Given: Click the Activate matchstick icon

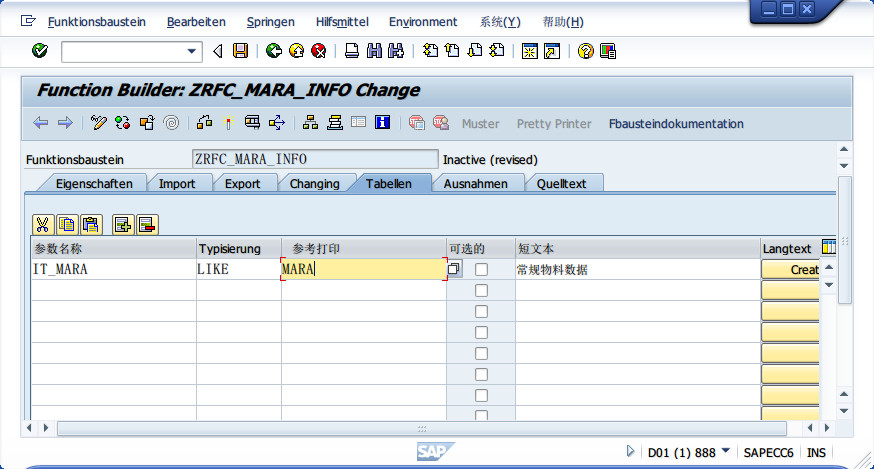Looking at the screenshot, I should click(228, 123).
